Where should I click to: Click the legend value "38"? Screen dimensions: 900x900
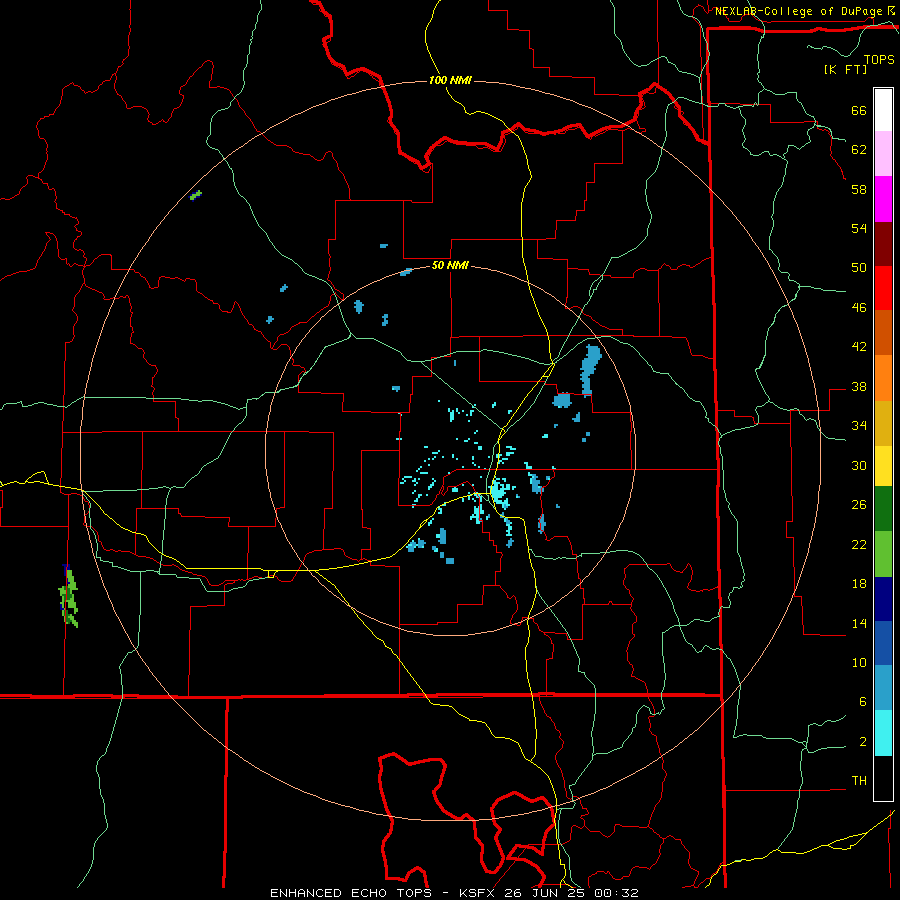(859, 386)
